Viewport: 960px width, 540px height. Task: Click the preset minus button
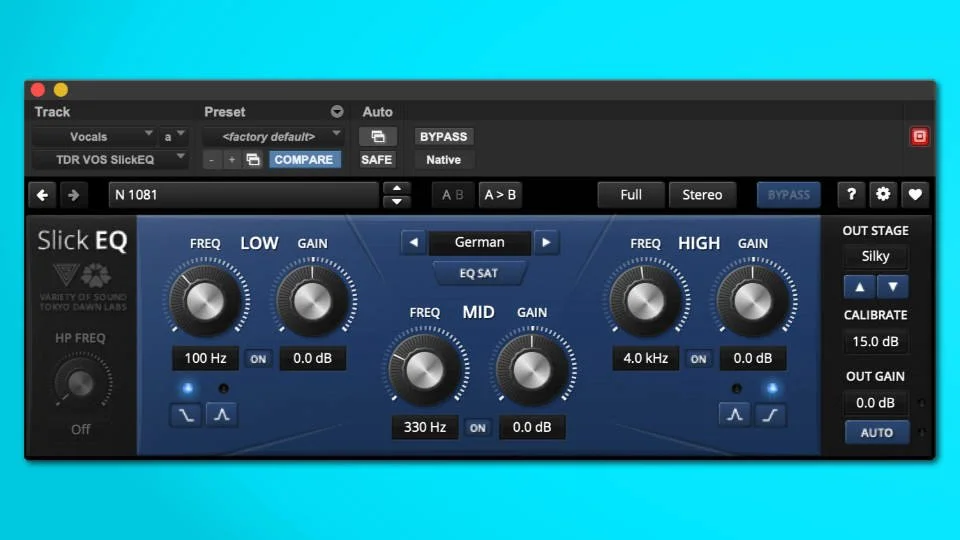click(x=212, y=160)
